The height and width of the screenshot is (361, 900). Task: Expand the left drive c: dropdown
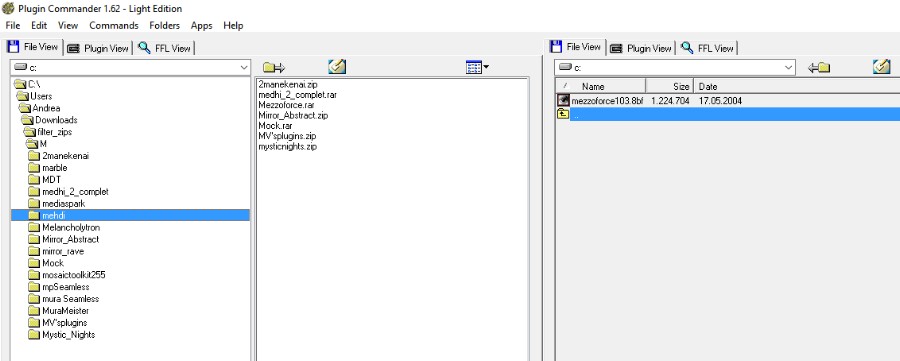(244, 68)
